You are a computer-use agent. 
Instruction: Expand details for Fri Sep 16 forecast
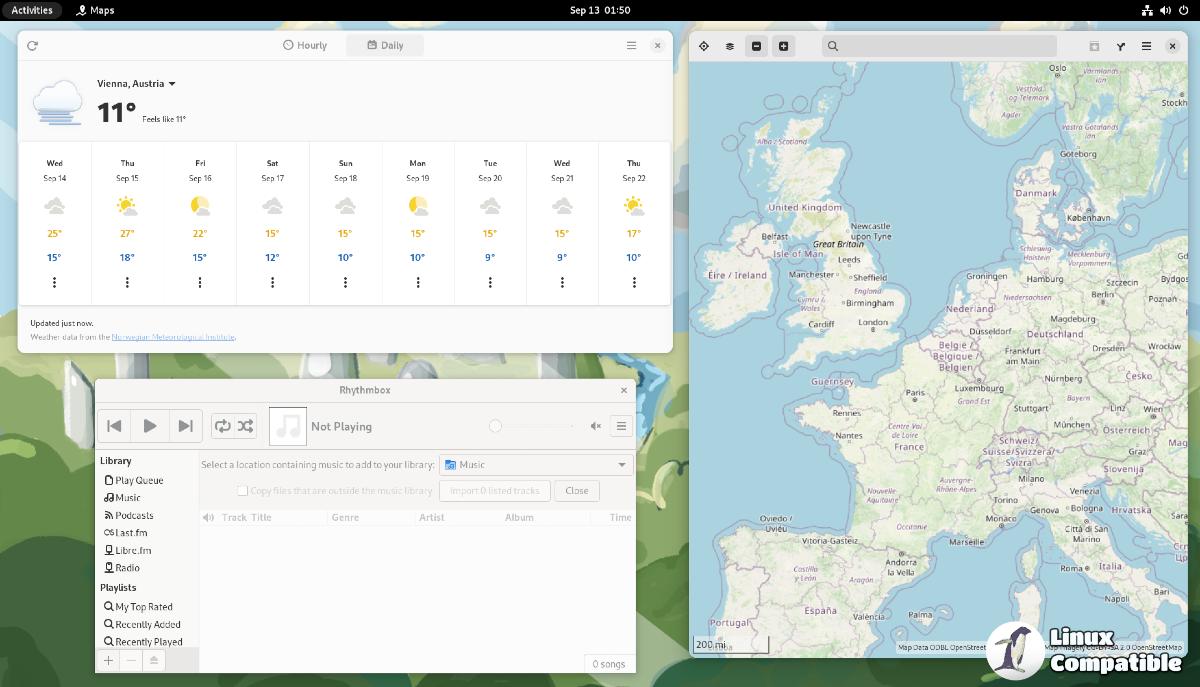[200, 282]
